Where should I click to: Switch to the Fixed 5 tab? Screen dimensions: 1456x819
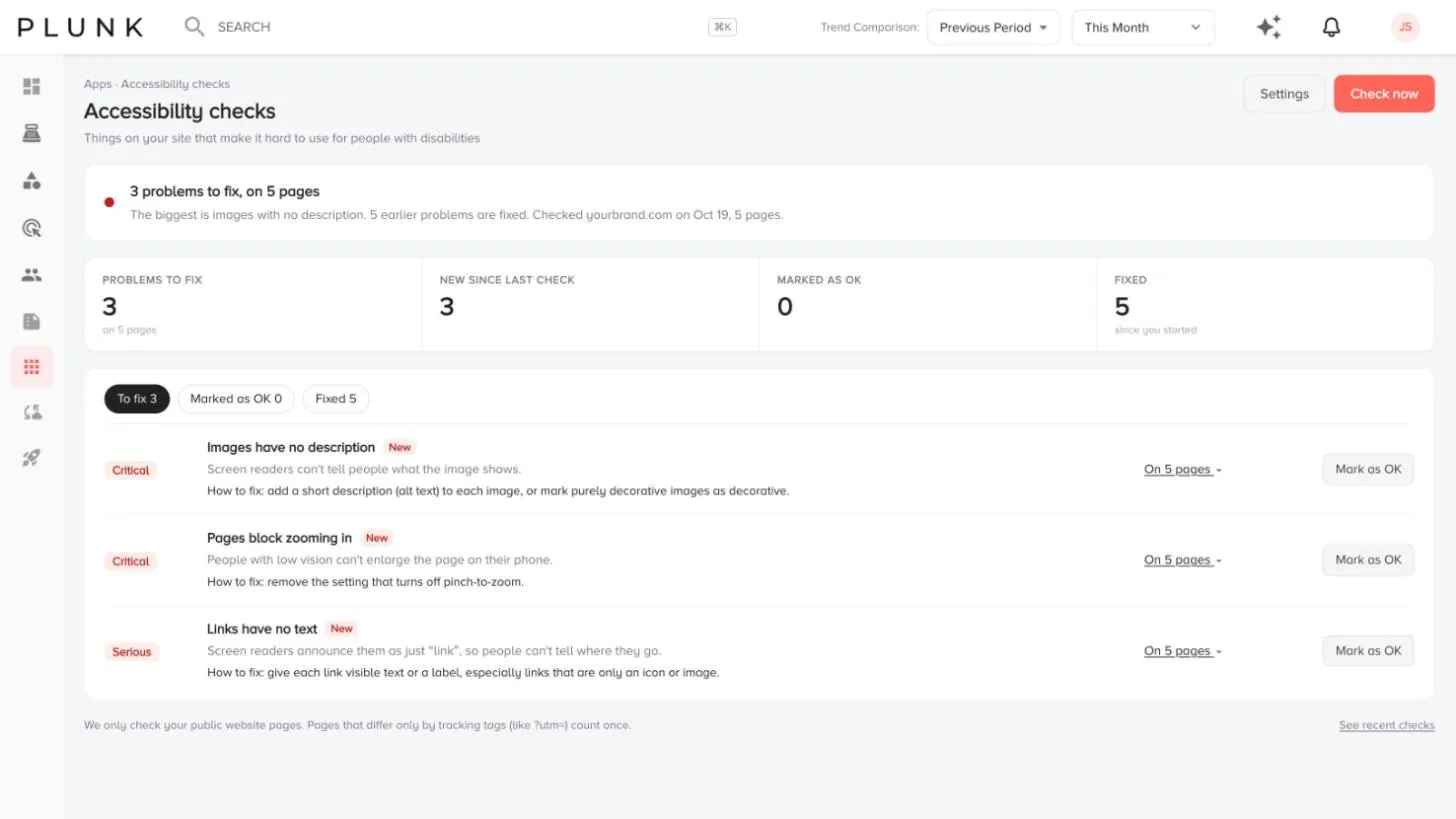[x=336, y=399]
